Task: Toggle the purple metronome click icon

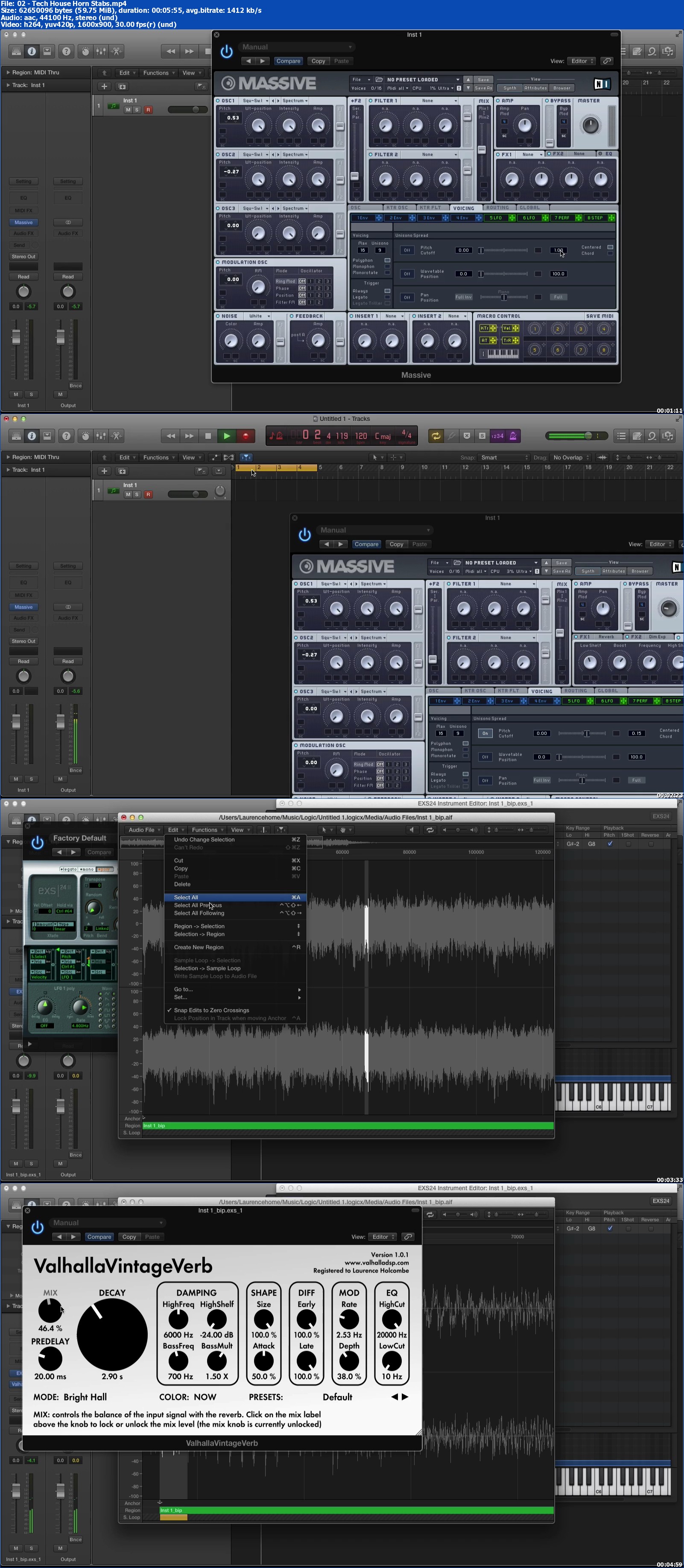Action: [513, 436]
